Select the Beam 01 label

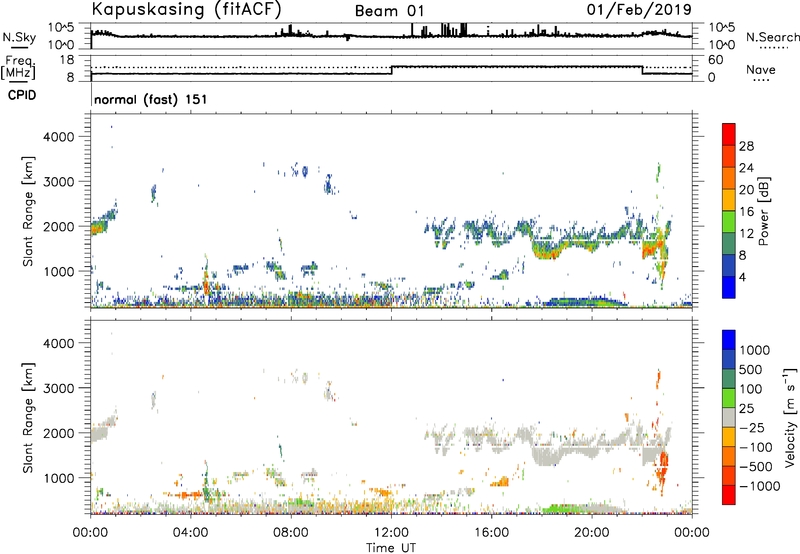[x=389, y=11]
